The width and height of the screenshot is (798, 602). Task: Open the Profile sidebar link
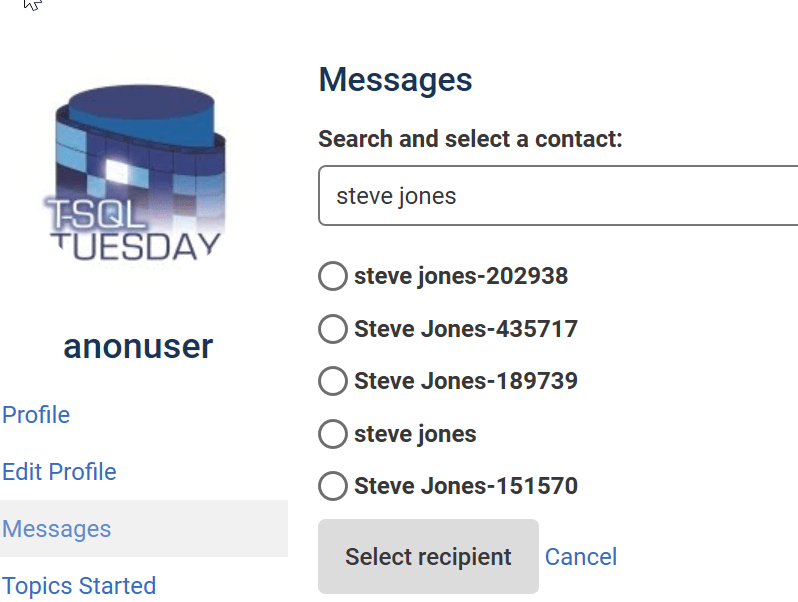coord(36,415)
